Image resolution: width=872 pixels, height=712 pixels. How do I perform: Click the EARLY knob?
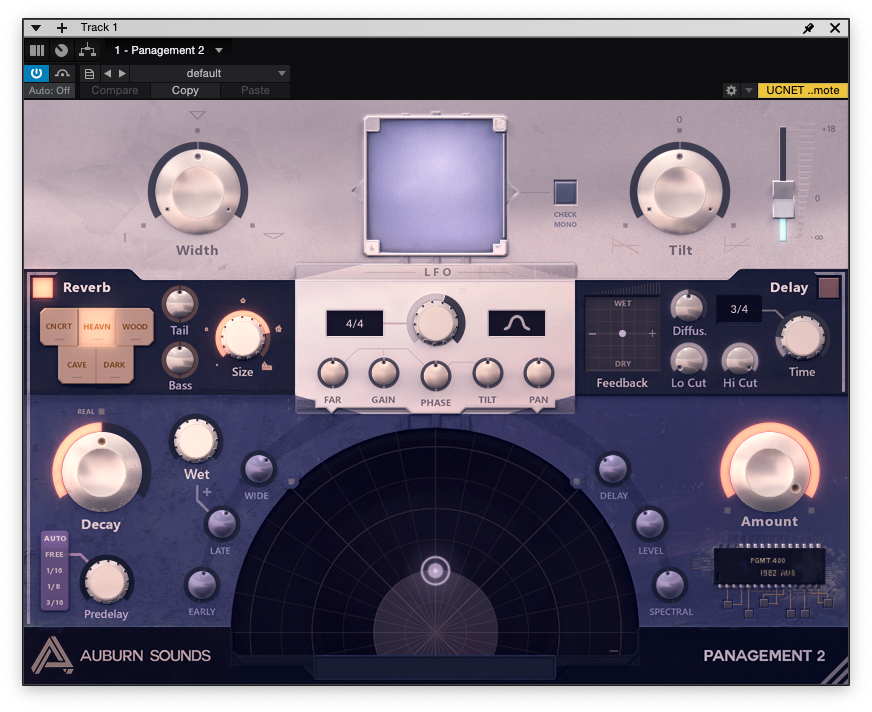[202, 585]
